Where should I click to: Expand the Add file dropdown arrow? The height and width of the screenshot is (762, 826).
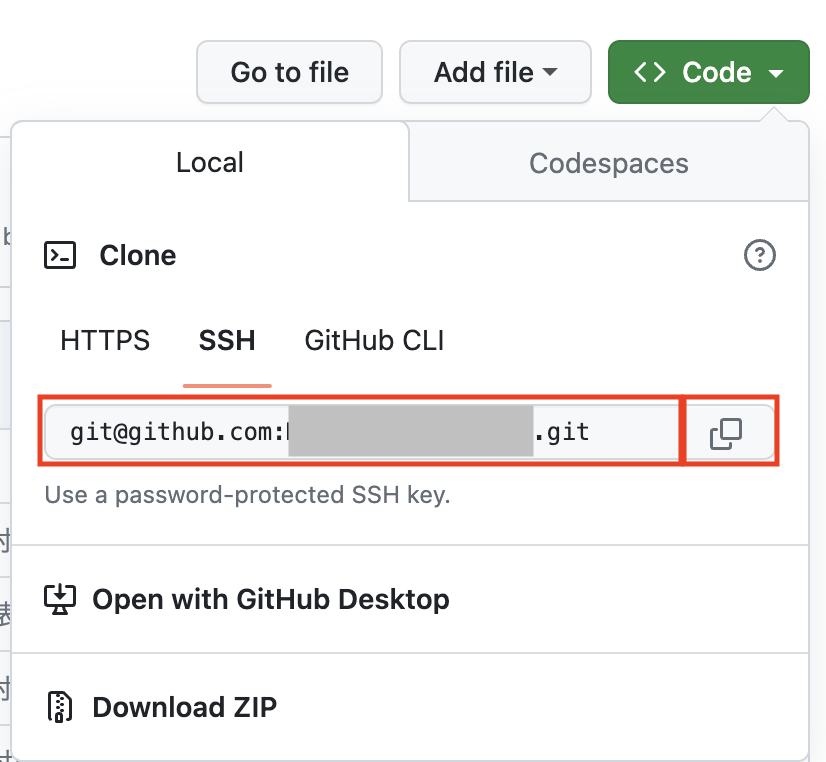(x=550, y=73)
